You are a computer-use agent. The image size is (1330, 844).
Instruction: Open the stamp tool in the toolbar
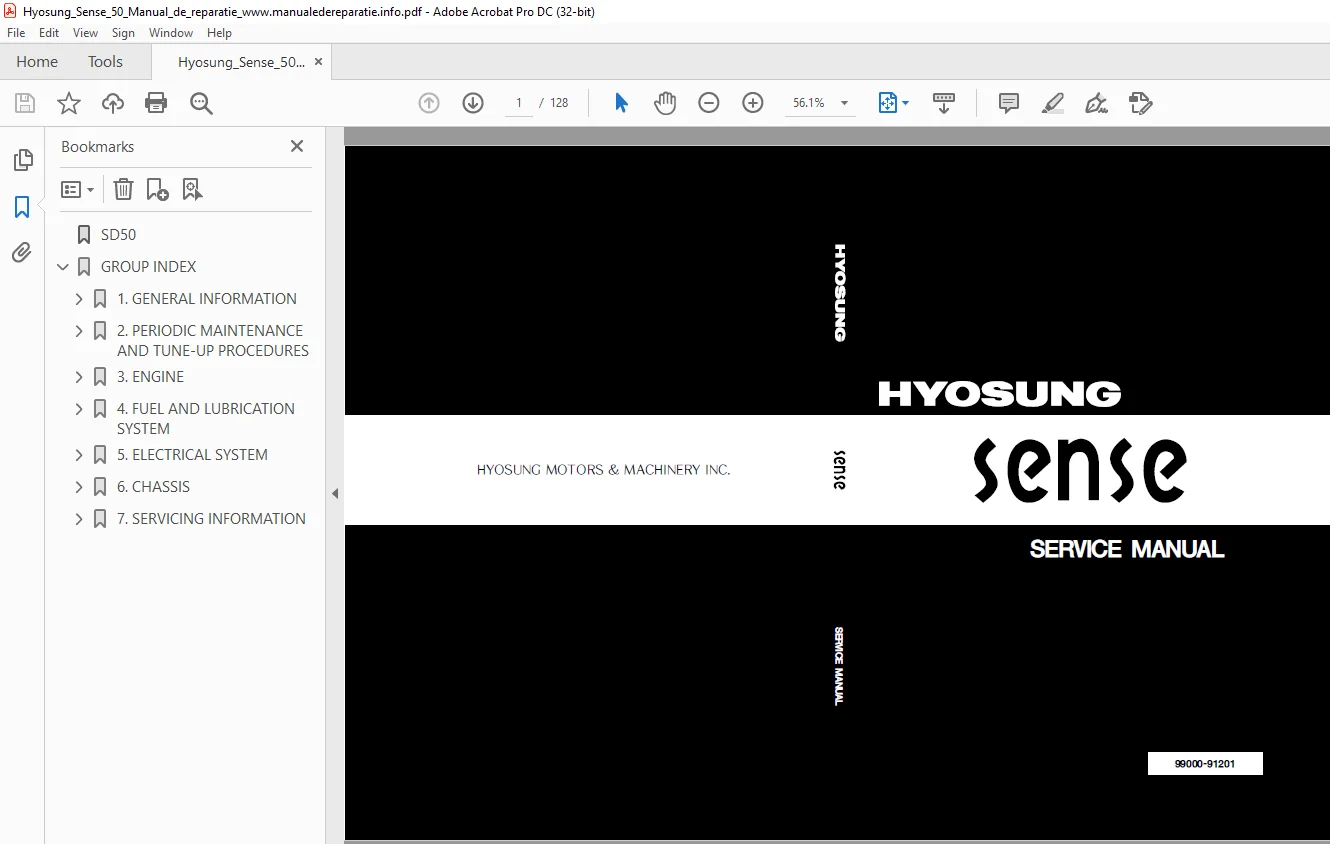[x=1141, y=103]
